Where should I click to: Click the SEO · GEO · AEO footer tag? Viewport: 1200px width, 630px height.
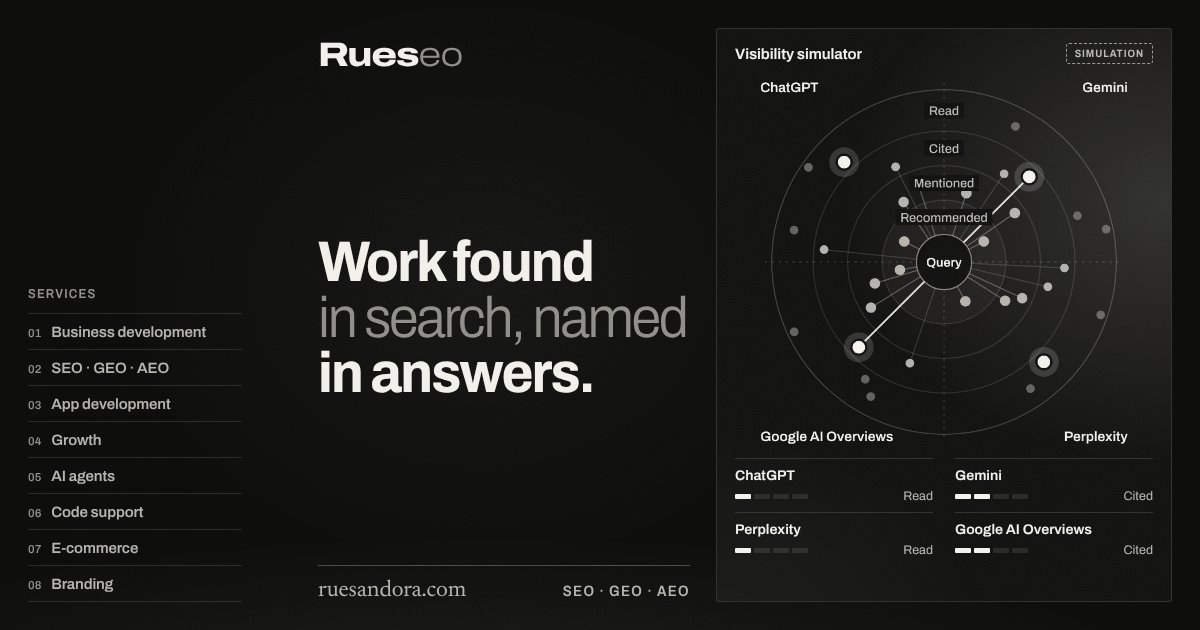point(626,591)
